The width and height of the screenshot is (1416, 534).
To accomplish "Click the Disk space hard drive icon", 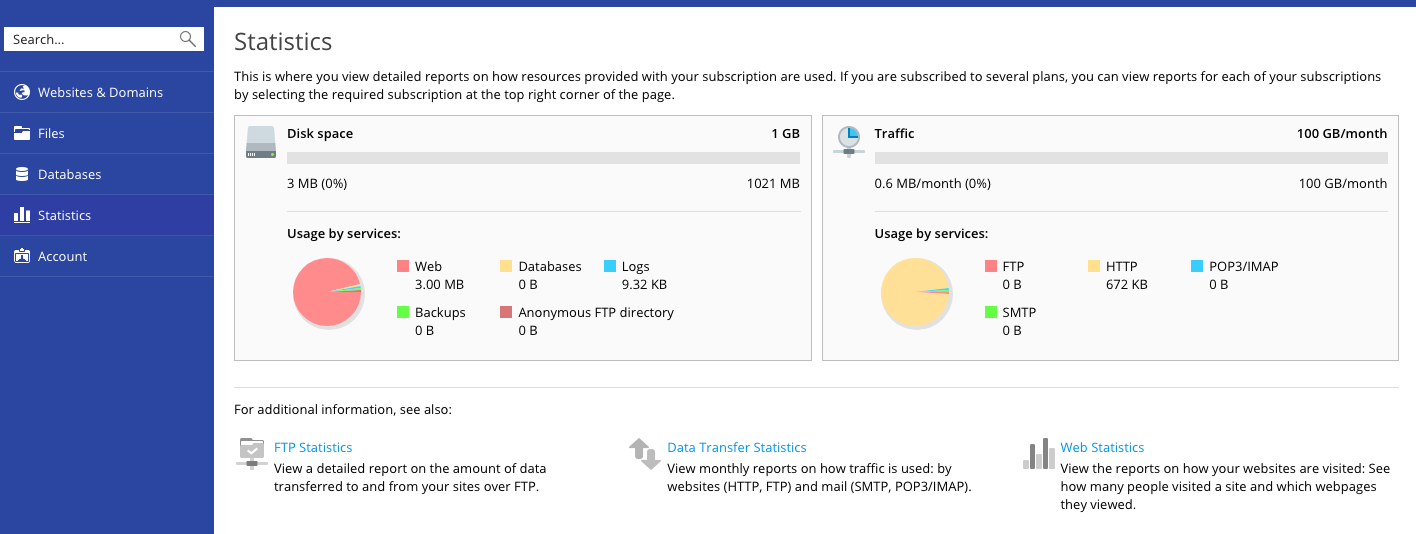I will coord(261,142).
